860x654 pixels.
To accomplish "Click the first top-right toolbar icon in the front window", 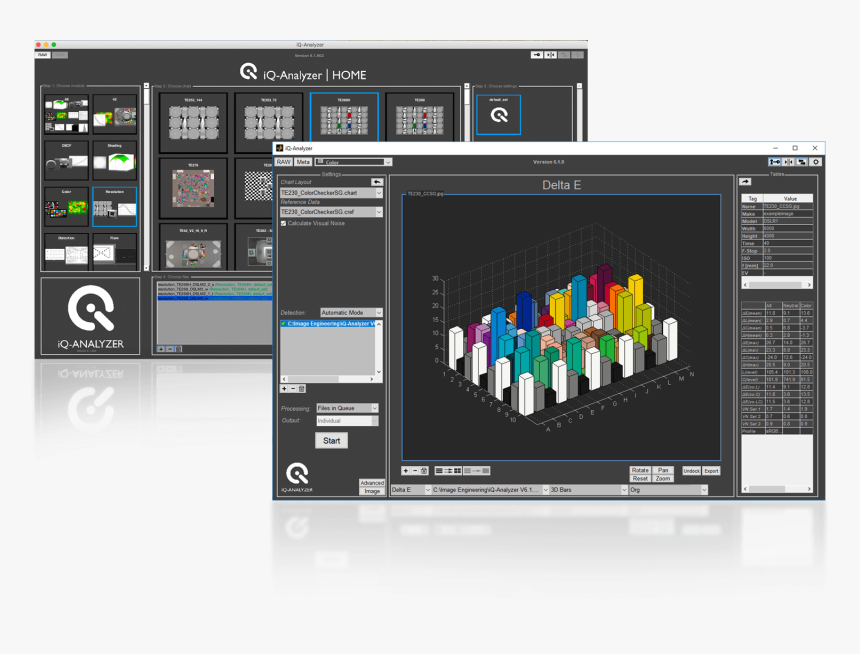I will (x=774, y=162).
